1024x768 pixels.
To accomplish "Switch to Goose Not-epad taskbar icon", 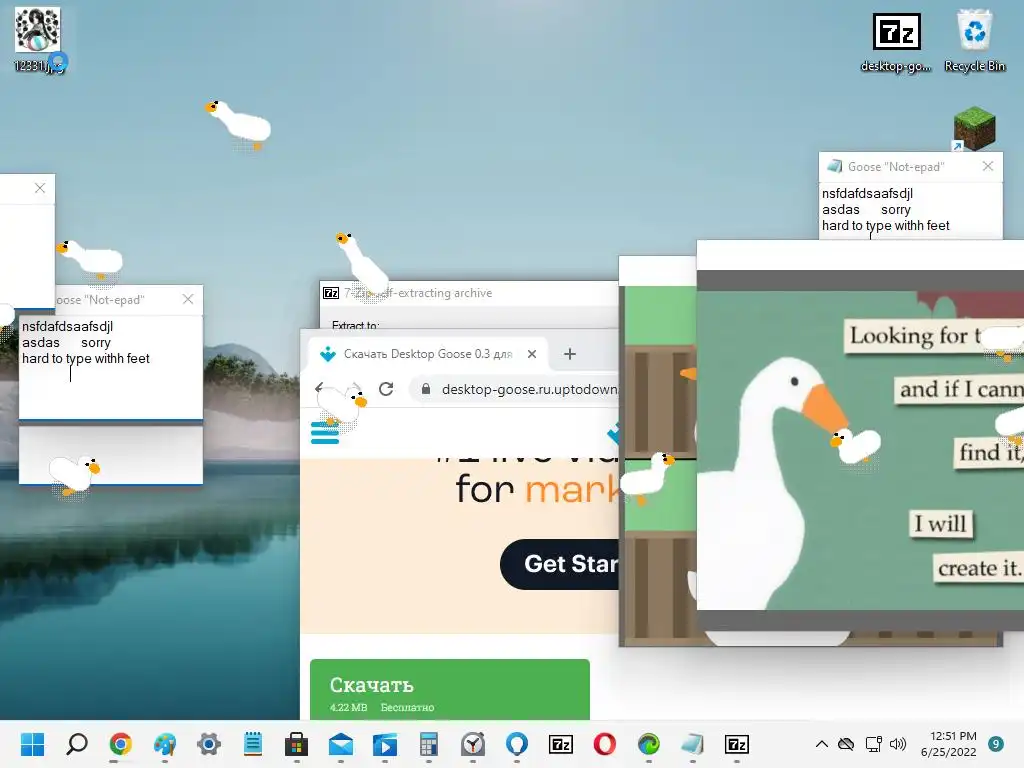I will click(693, 744).
